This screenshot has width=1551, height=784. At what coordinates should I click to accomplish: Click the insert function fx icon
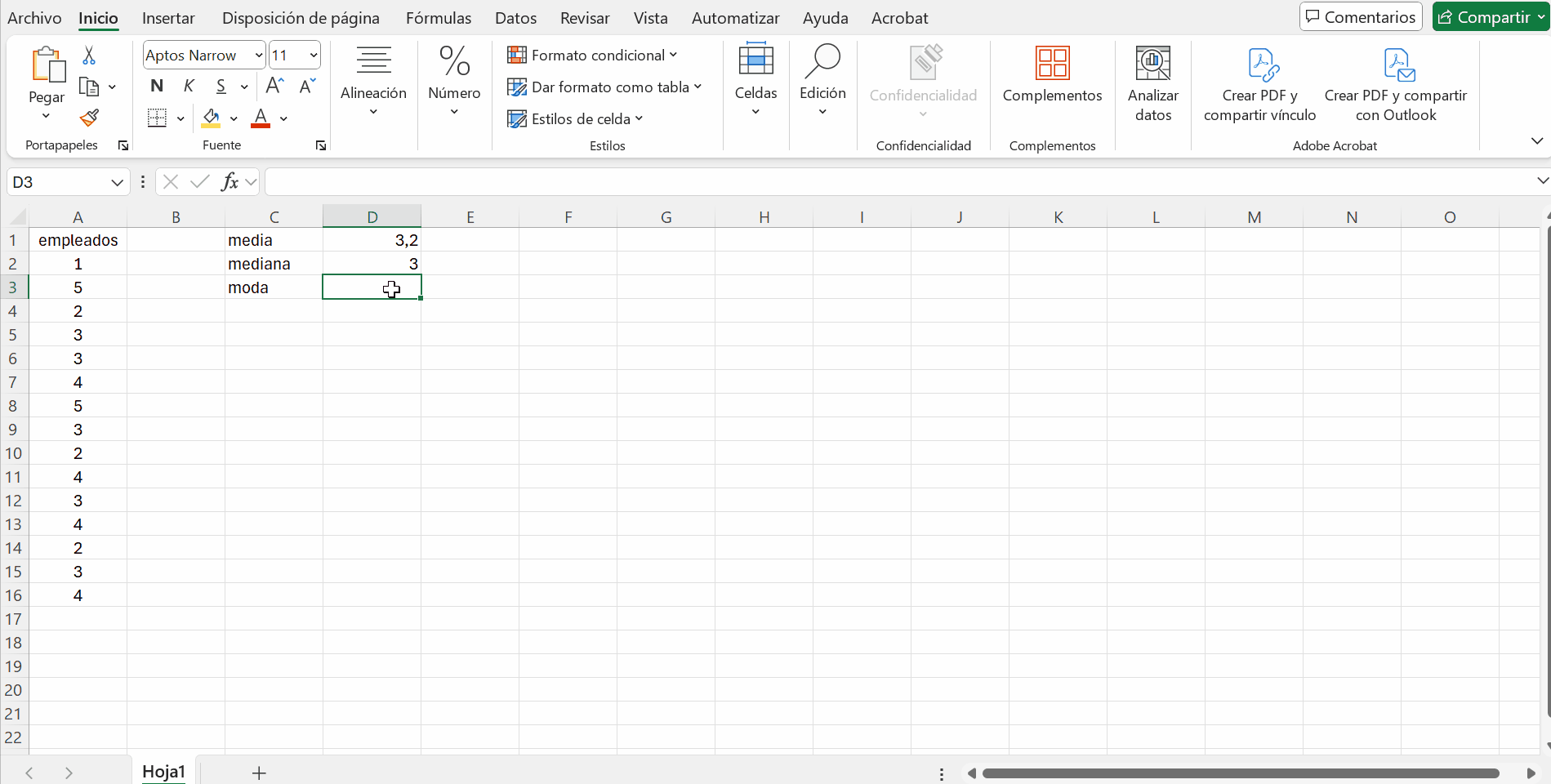tap(230, 181)
